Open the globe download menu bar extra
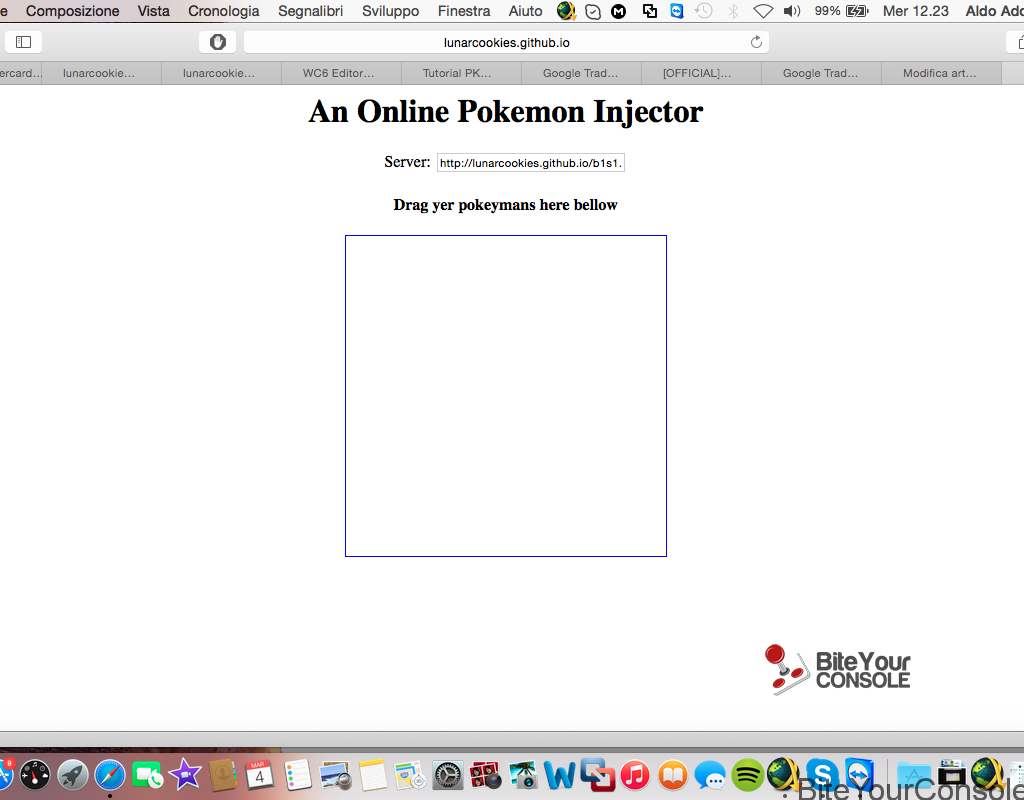Image resolution: width=1024 pixels, height=800 pixels. [566, 11]
